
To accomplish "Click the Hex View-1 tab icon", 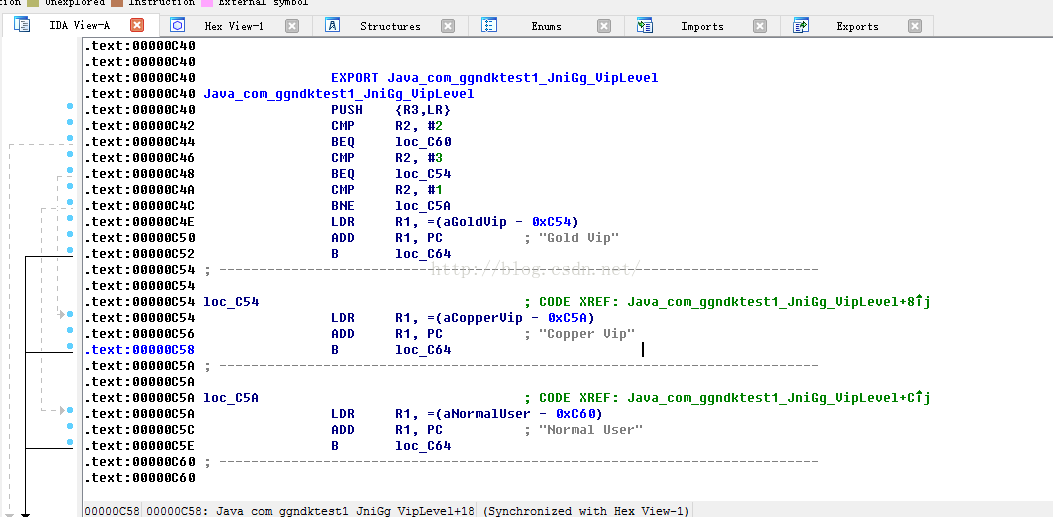I will click(177, 26).
